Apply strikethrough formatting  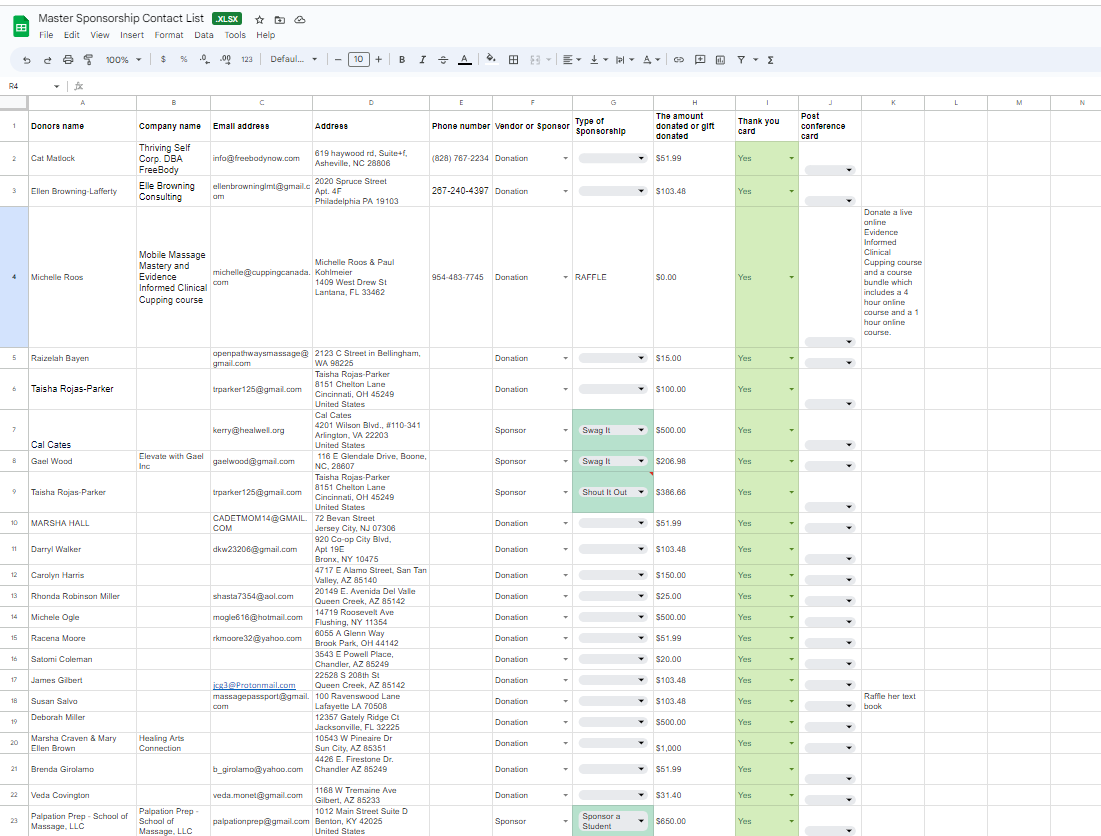coord(443,60)
